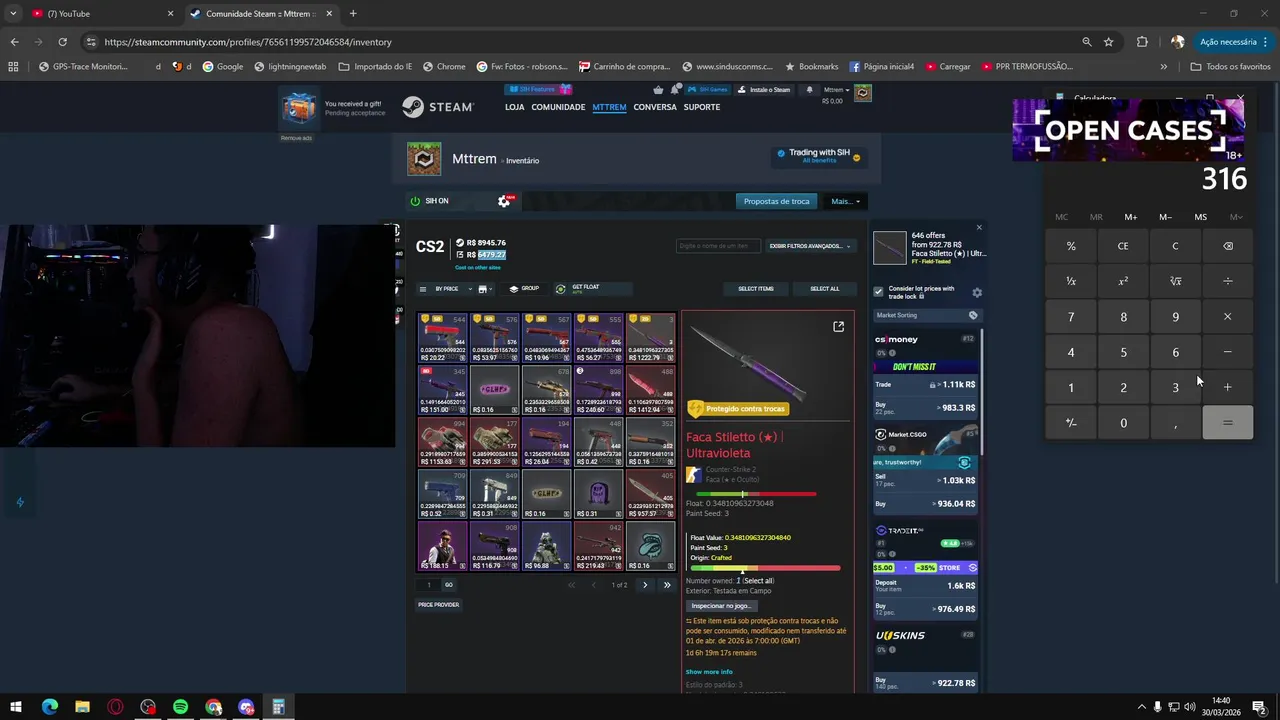The height and width of the screenshot is (720, 1280).
Task: Expand the Mttrem account dropdown
Action: click(x=835, y=89)
